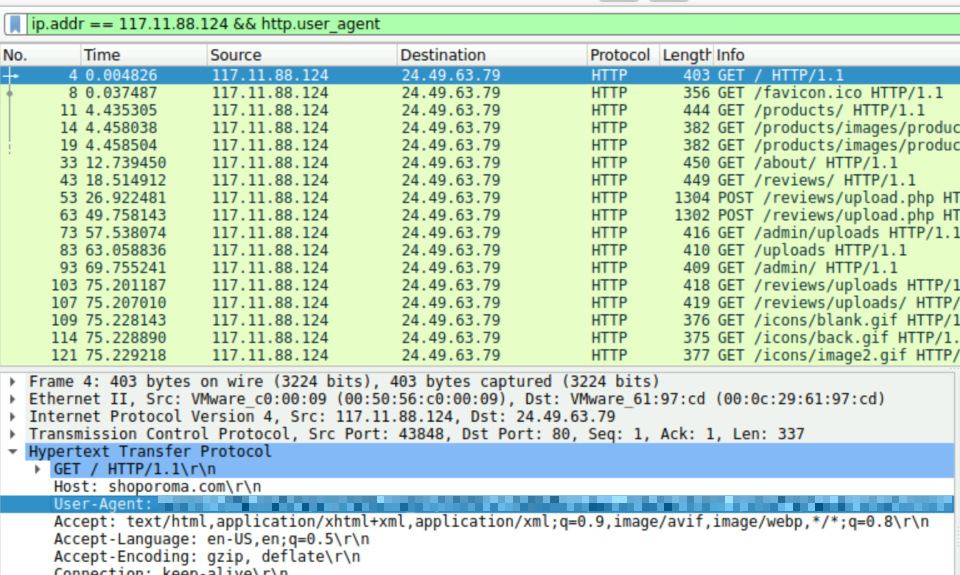Click the Info column header
Image resolution: width=960 pixels, height=575 pixels.
click(x=830, y=55)
